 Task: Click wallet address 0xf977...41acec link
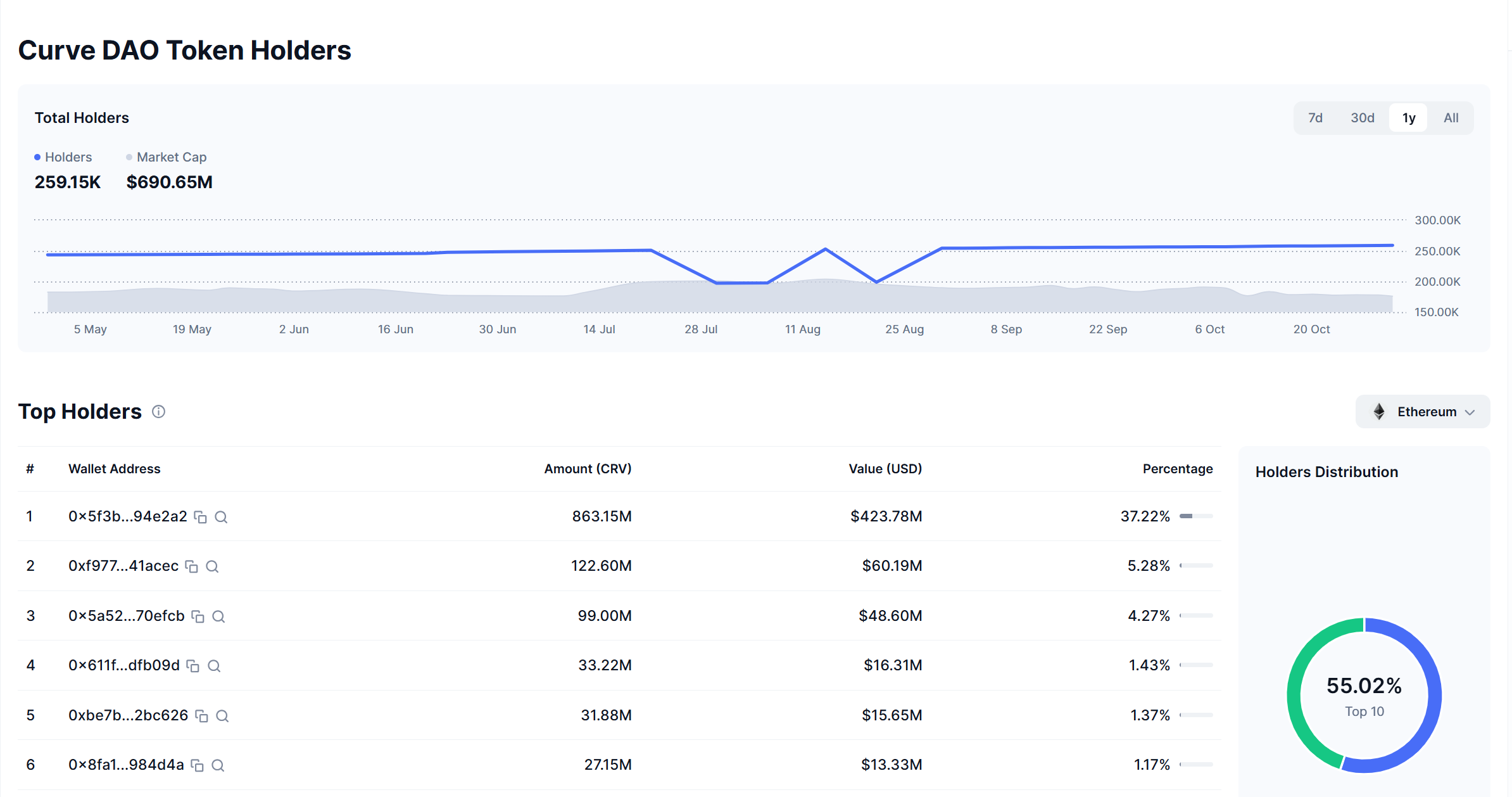tap(123, 566)
